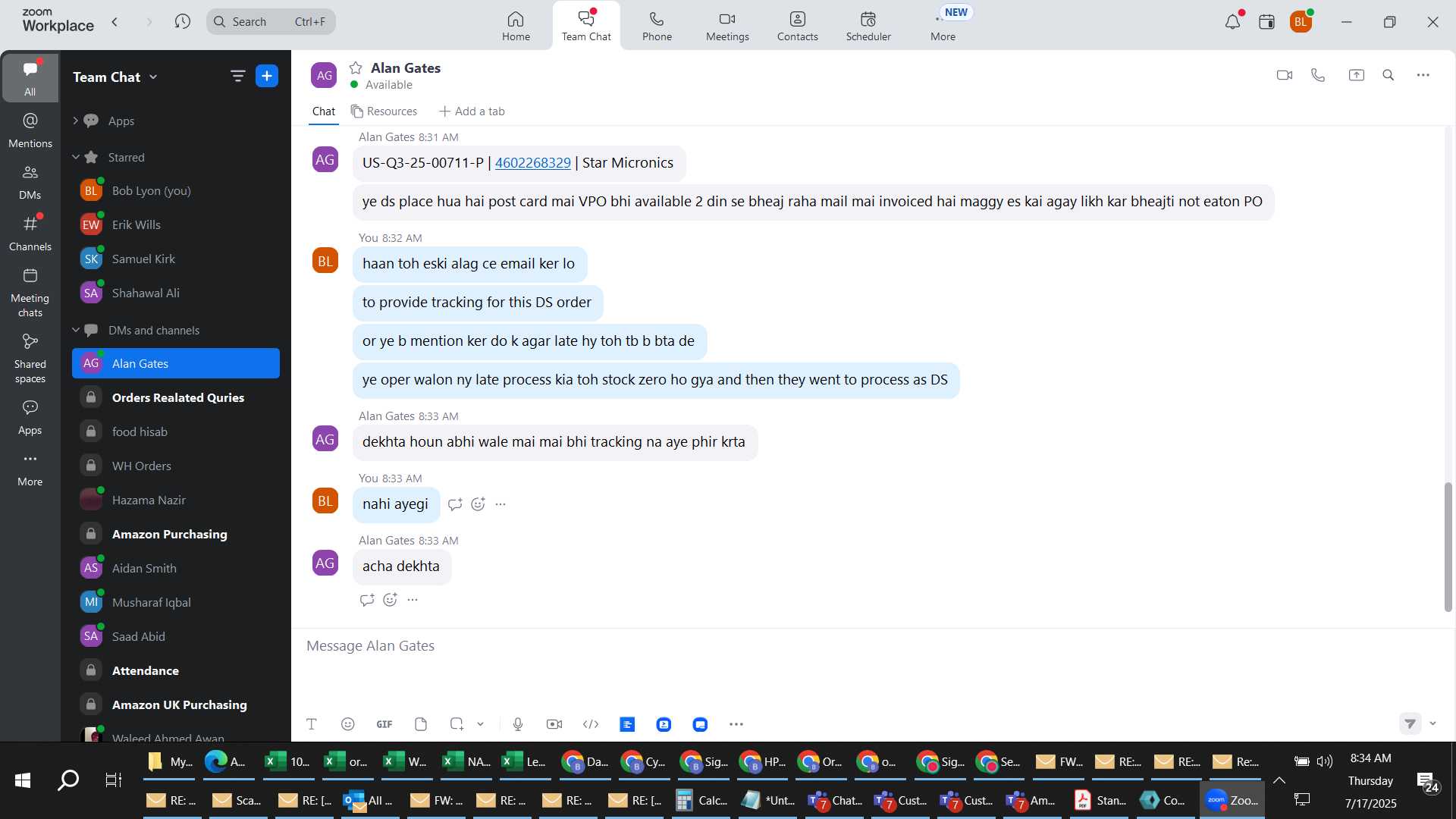
Task: Collapse the Starred section
Action: (x=75, y=157)
